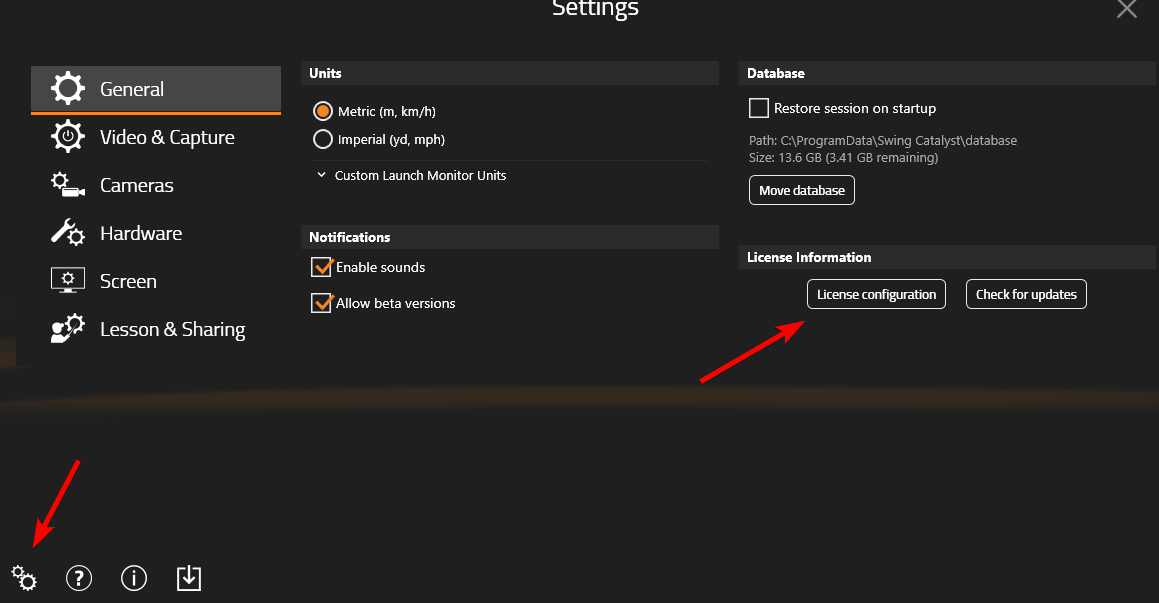The height and width of the screenshot is (603, 1159).
Task: Open Video & Capture settings tab
Action: (x=156, y=137)
